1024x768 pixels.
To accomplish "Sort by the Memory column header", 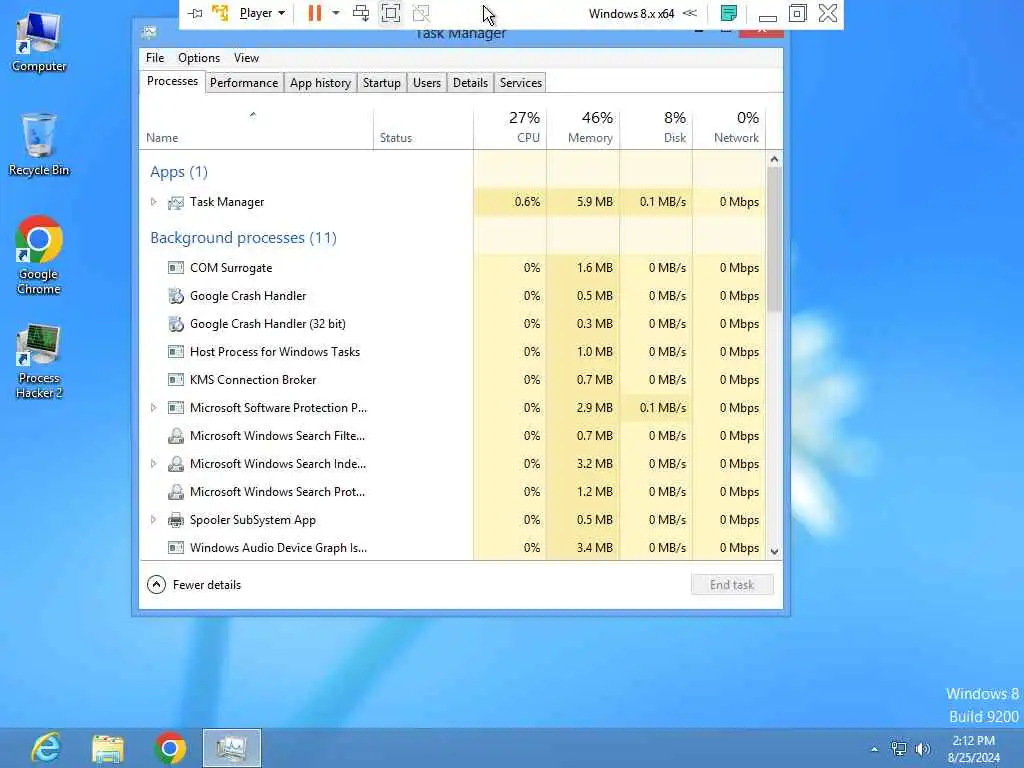I will [583, 129].
